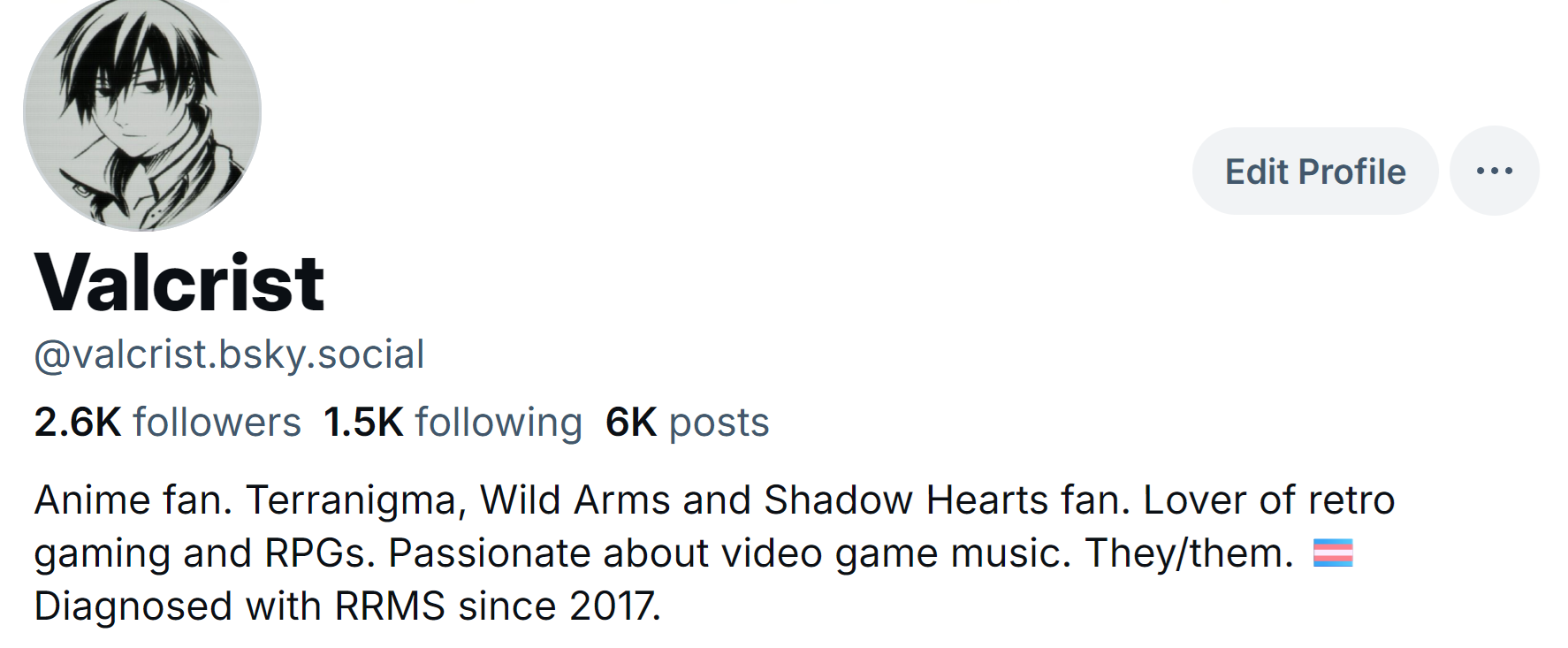Click "They/them" pronouns in the bio
The width and height of the screenshot is (1568, 648).
click(1187, 553)
